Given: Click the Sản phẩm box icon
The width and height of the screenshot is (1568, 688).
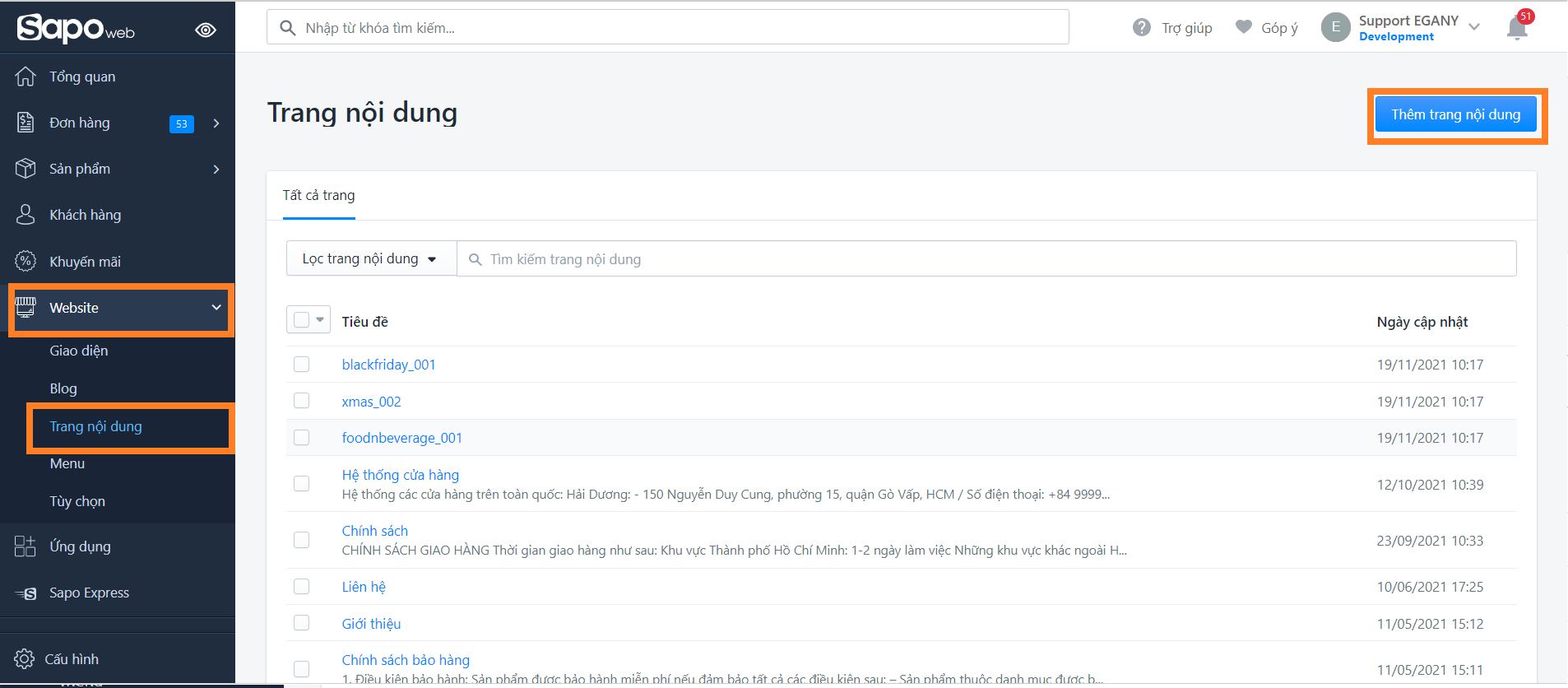Looking at the screenshot, I should [26, 169].
